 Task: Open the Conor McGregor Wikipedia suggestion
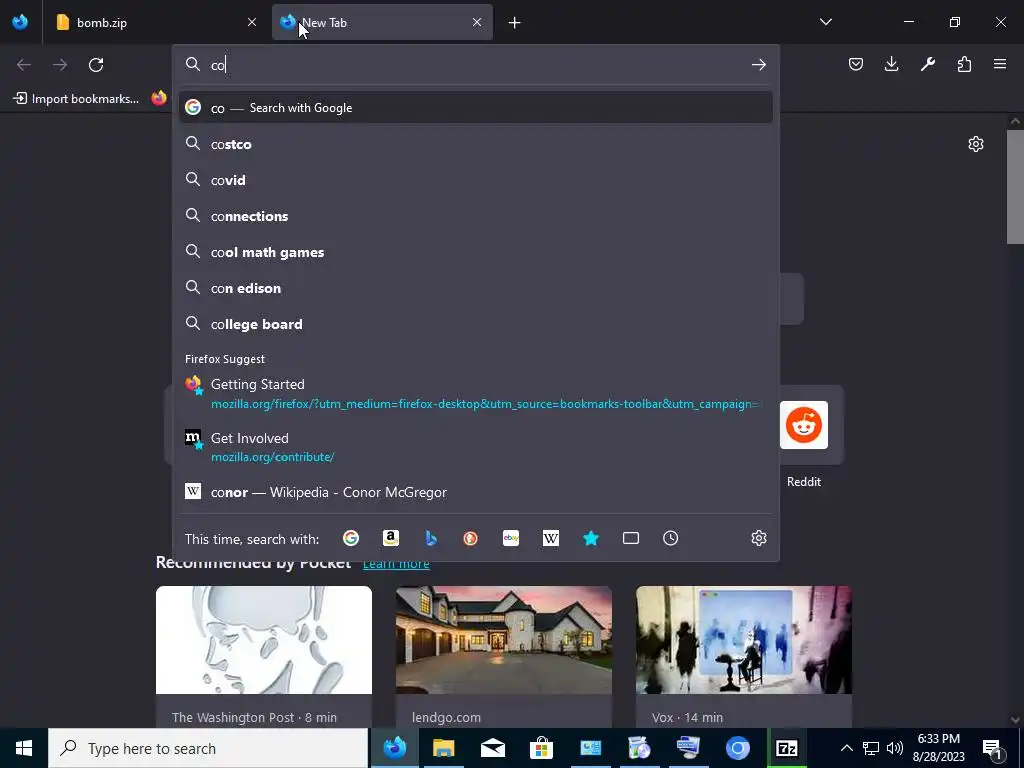click(x=475, y=492)
